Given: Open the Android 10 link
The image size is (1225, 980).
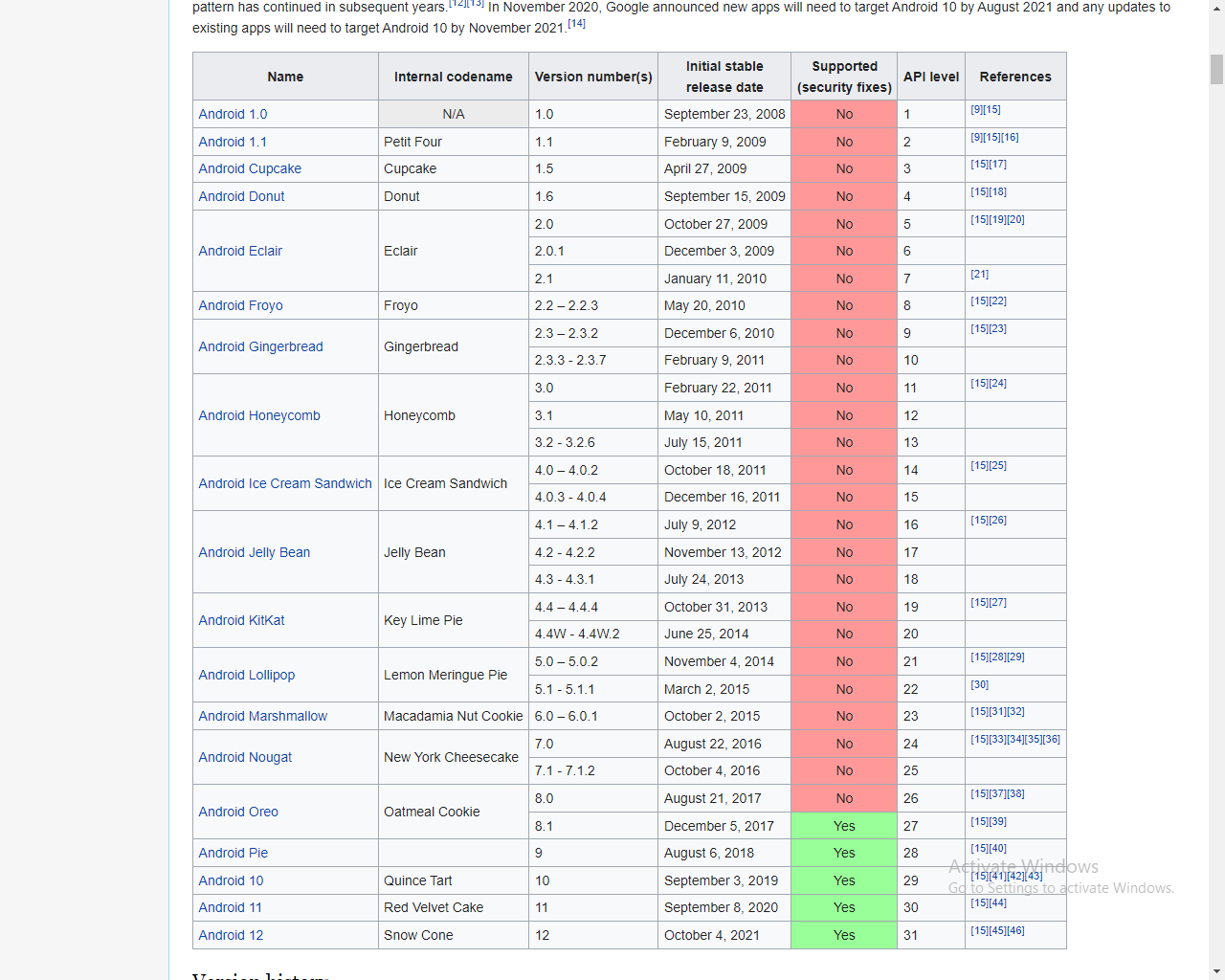Looking at the screenshot, I should click(231, 880).
